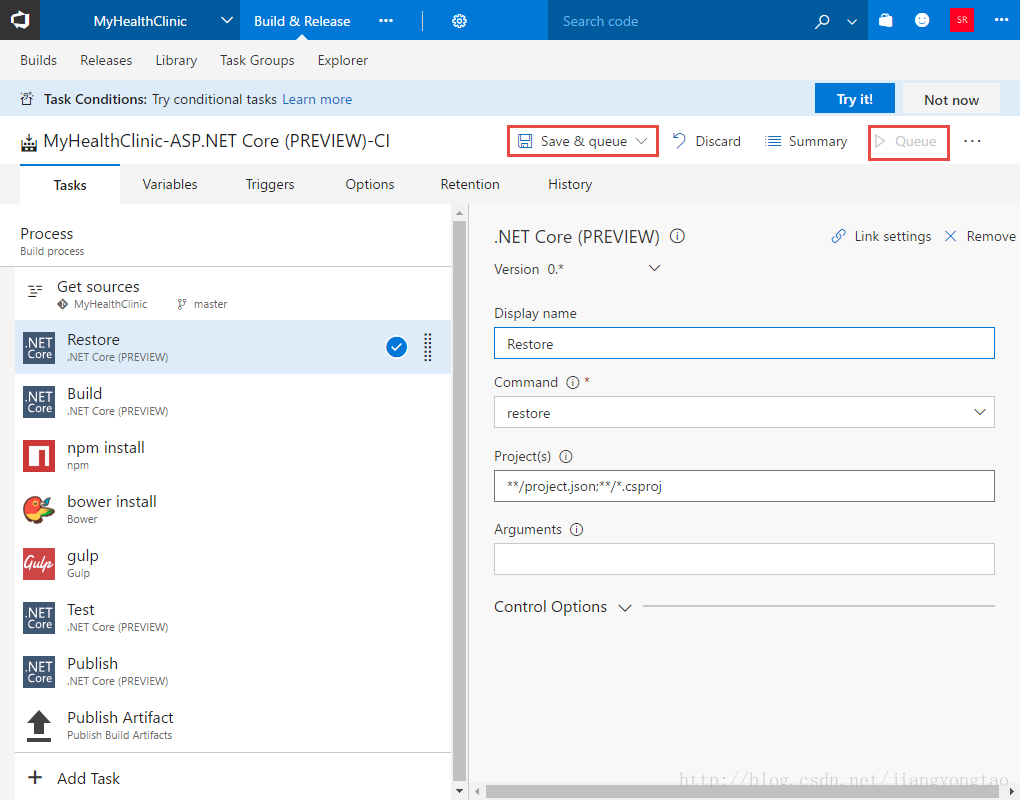Open the Version 0.* dropdown
1020x800 pixels.
click(x=654, y=268)
